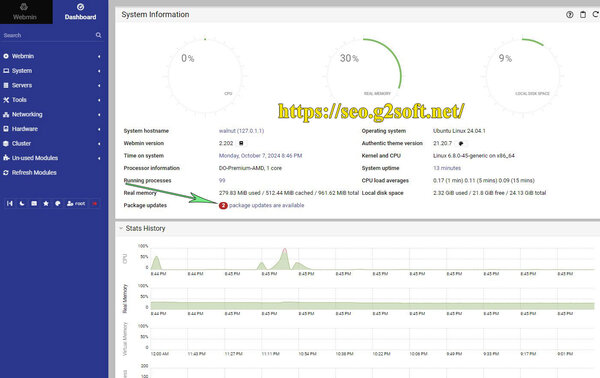Click the CPU 0% gauge
The image size is (600, 378).
tap(205, 76)
